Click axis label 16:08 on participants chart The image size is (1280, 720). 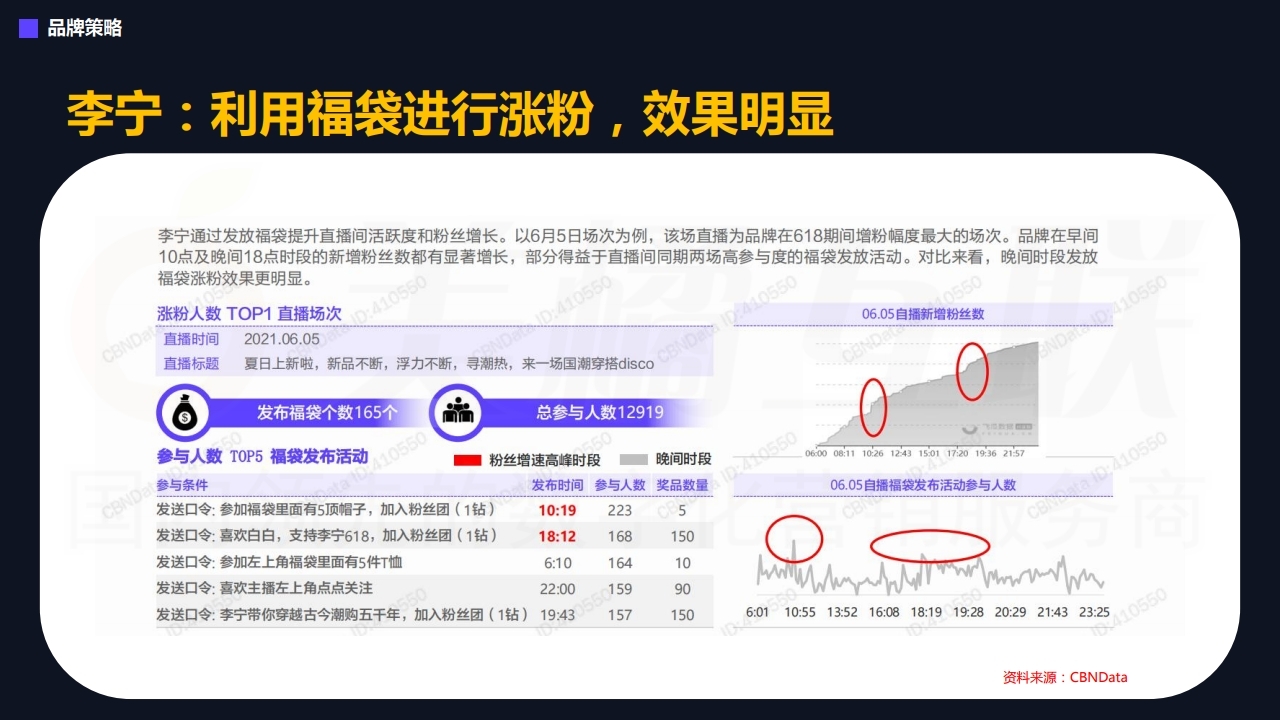pyautogui.click(x=884, y=612)
